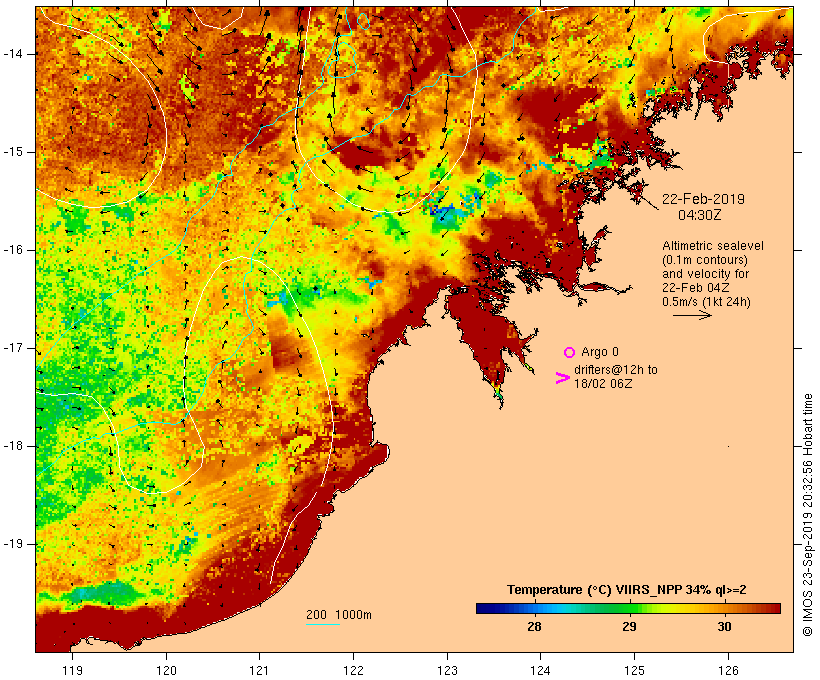Click the 119 longitude axis label
This screenshot has width=820, height=680.
point(72,670)
